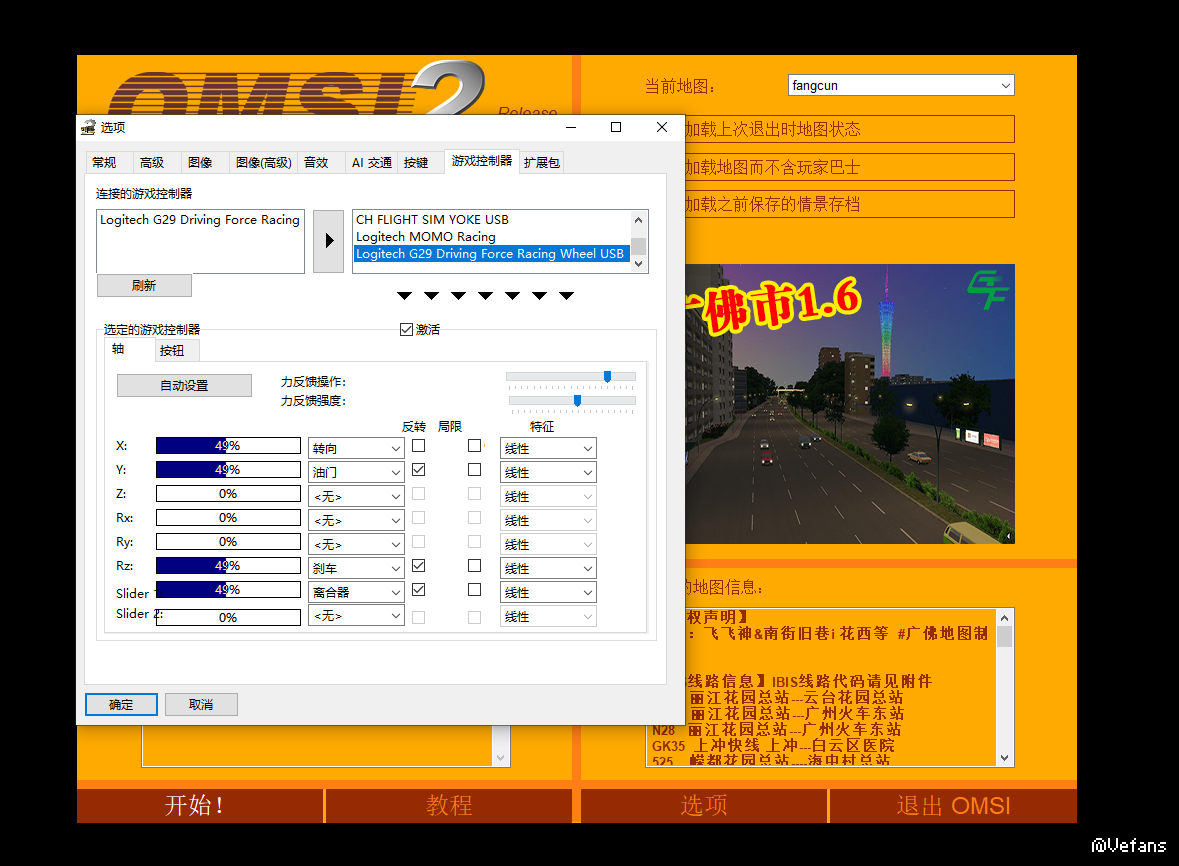Click the Options window title icon
This screenshot has height=866, width=1179.
[x=89, y=127]
